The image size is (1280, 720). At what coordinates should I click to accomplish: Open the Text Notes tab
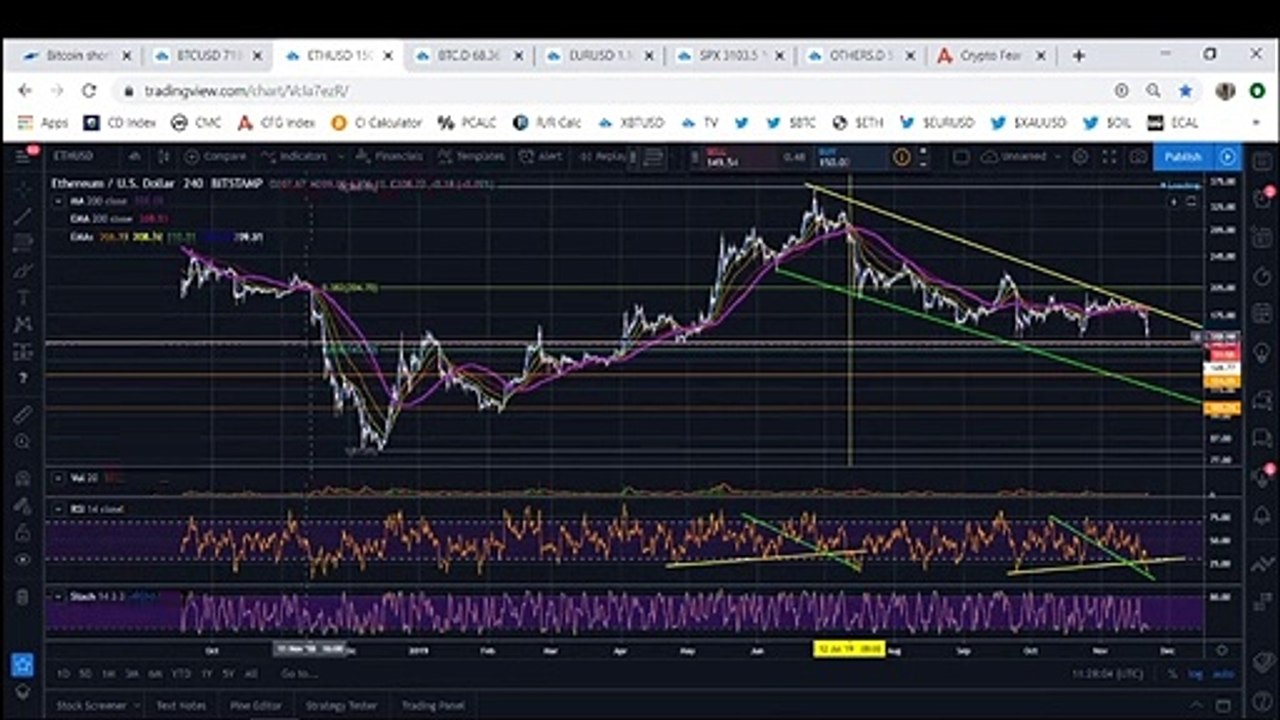pos(181,705)
